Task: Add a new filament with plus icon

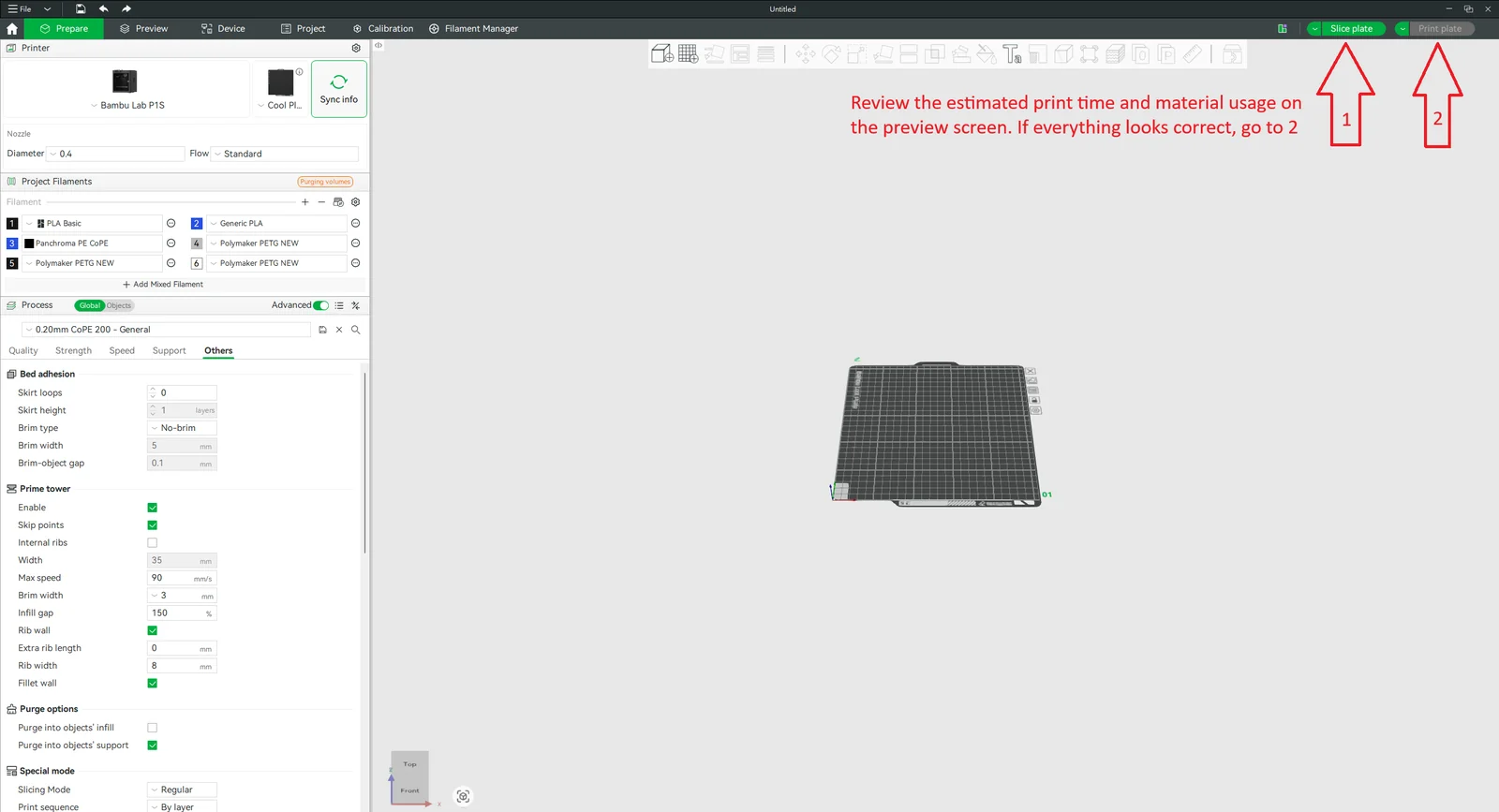Action: (304, 202)
